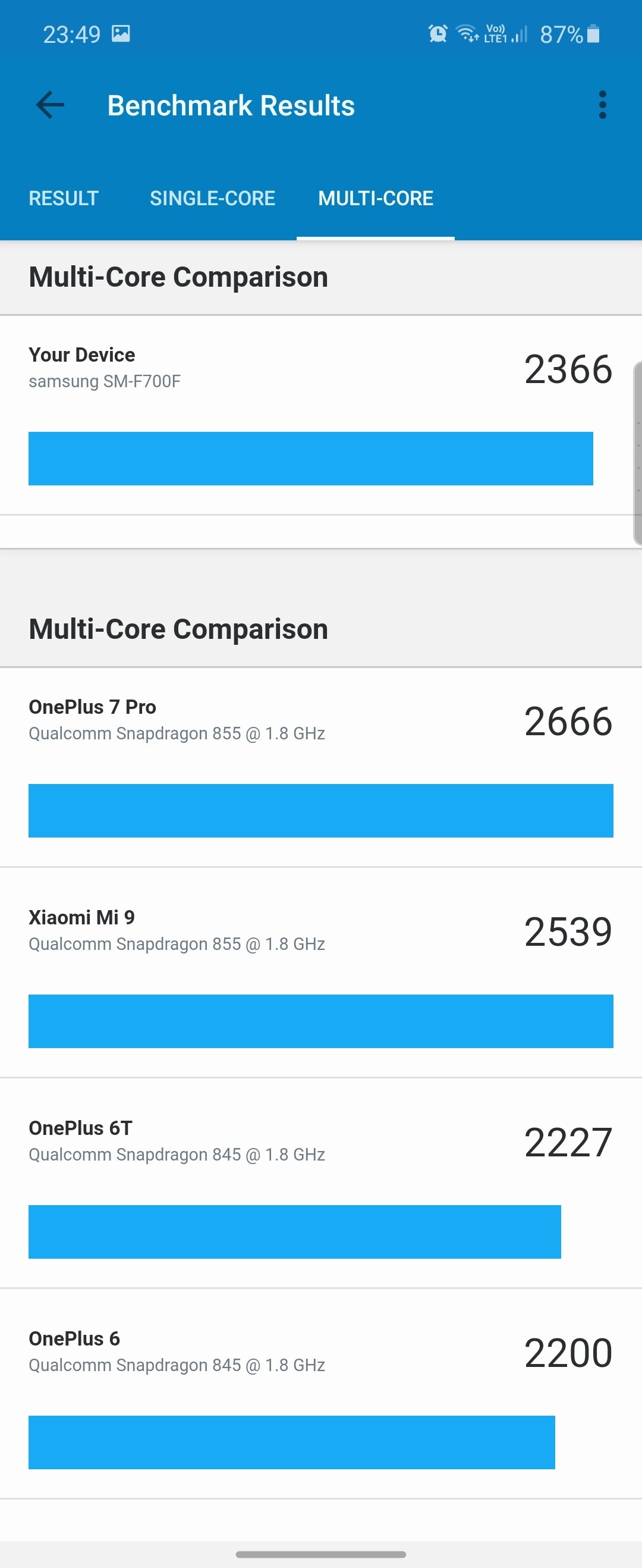Screen dimensions: 642x1568
Task: Switch to the RESULT tab
Action: click(63, 198)
